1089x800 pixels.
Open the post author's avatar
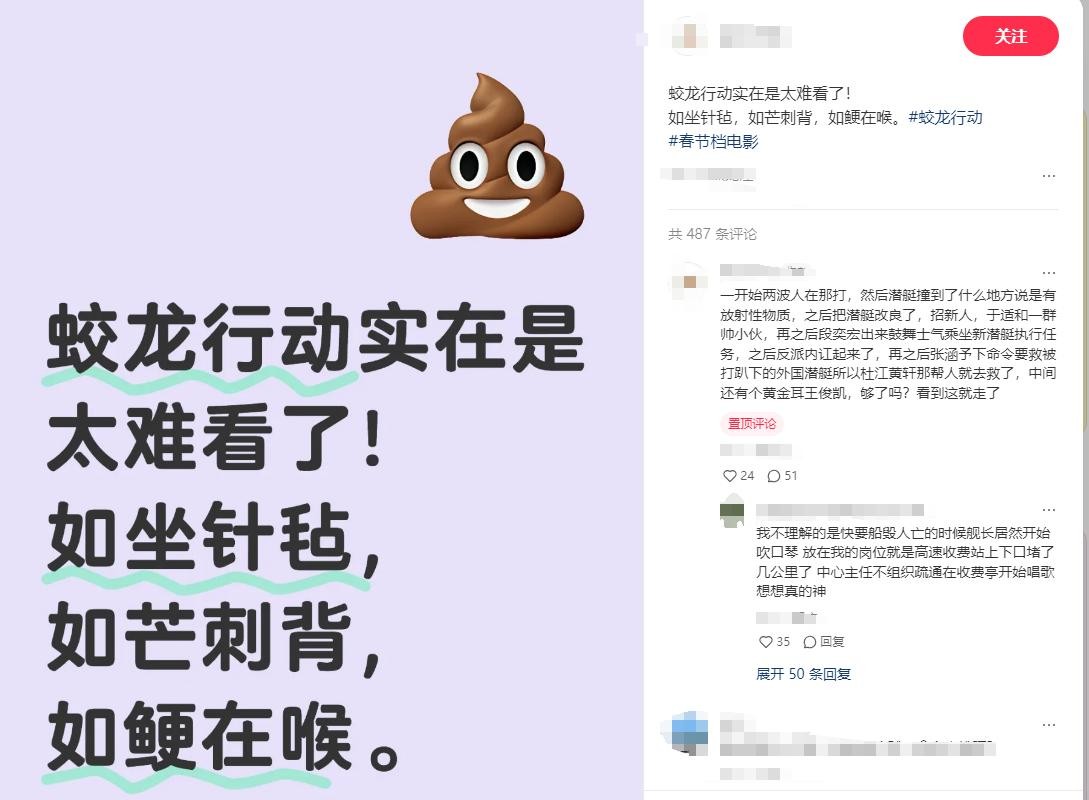(690, 36)
